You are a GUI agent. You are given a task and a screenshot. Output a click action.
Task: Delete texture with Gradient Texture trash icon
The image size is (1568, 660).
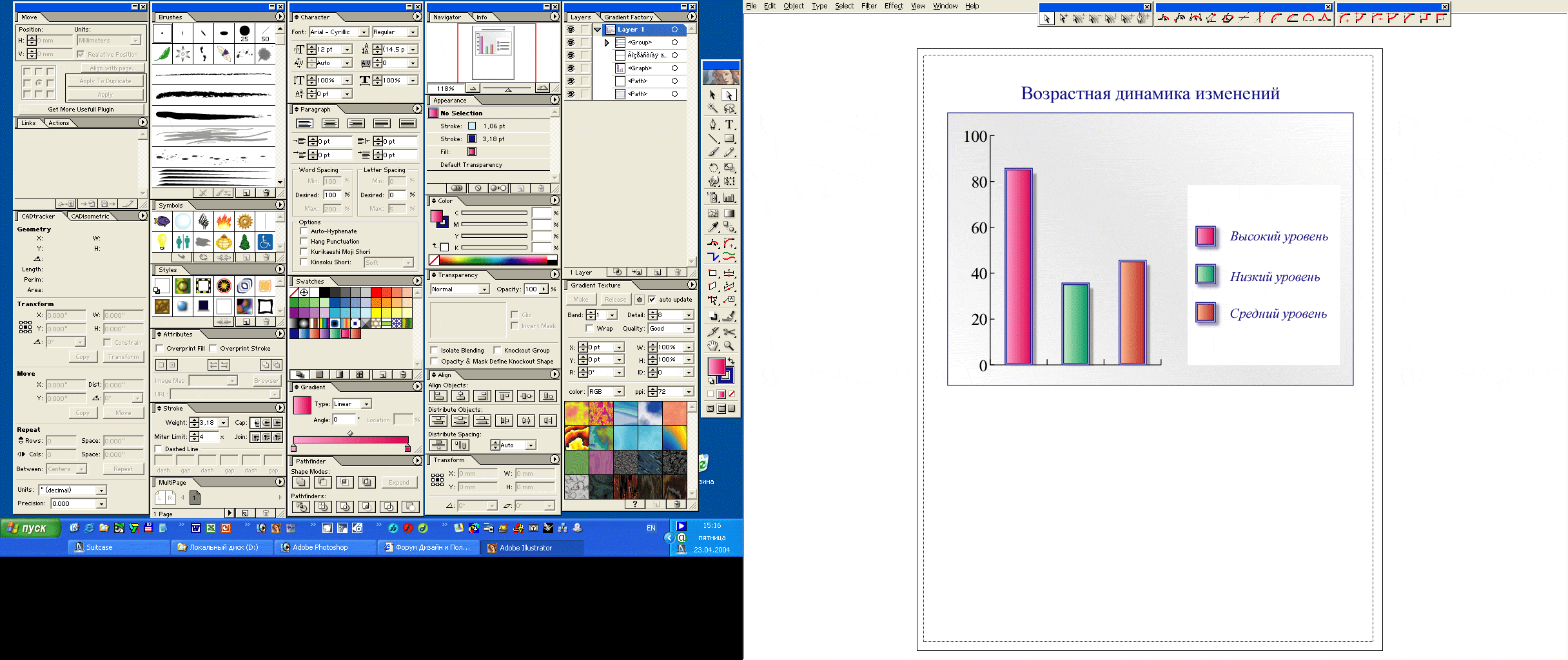(x=676, y=504)
